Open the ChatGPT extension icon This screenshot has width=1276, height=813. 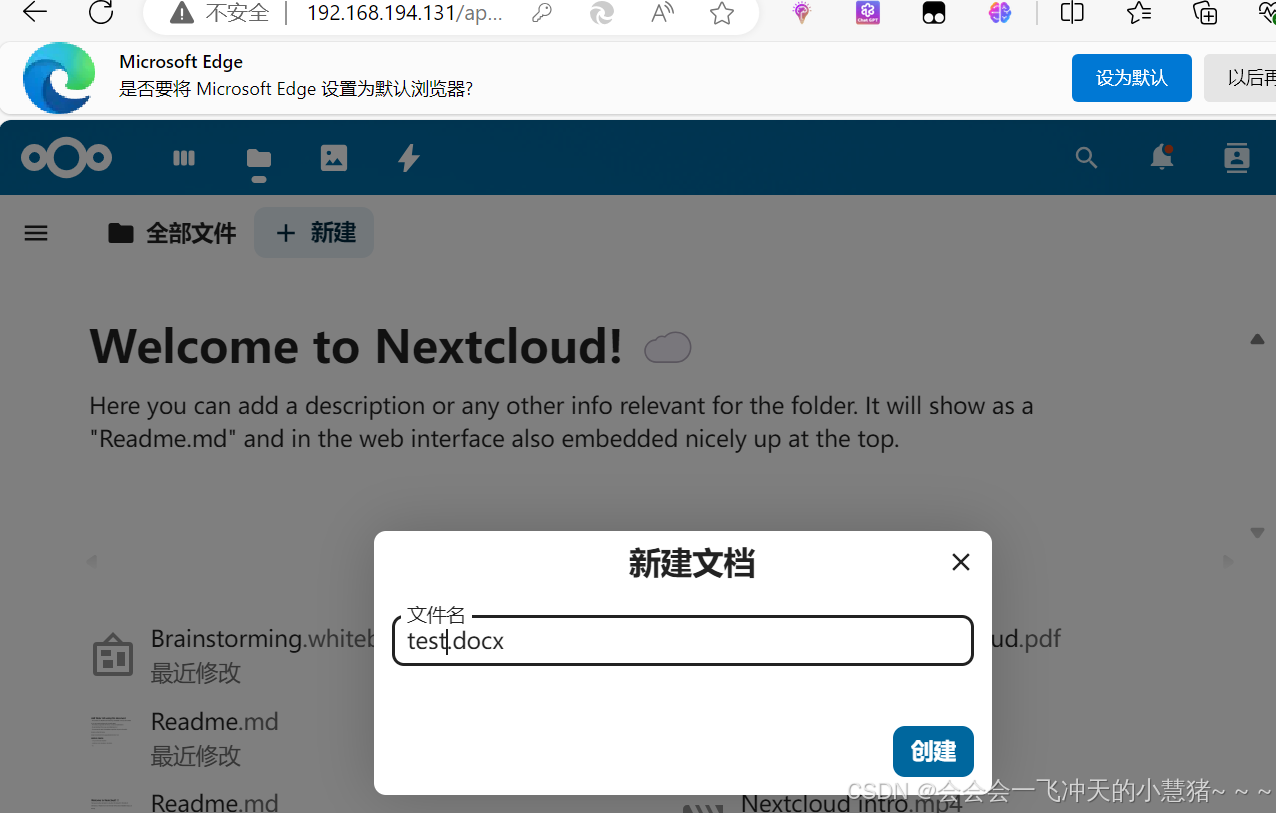point(867,13)
